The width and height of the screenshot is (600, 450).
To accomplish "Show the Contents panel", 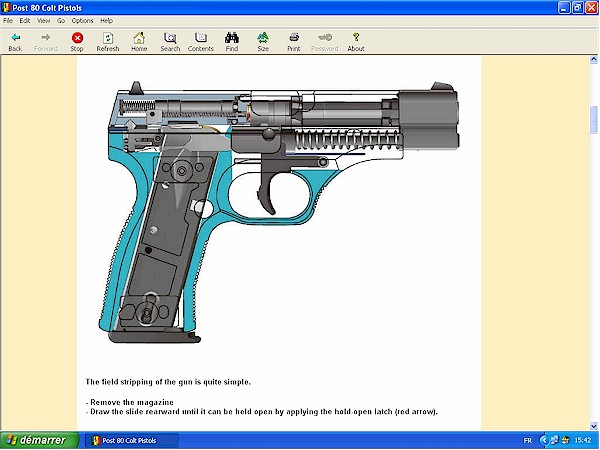I will coord(201,41).
